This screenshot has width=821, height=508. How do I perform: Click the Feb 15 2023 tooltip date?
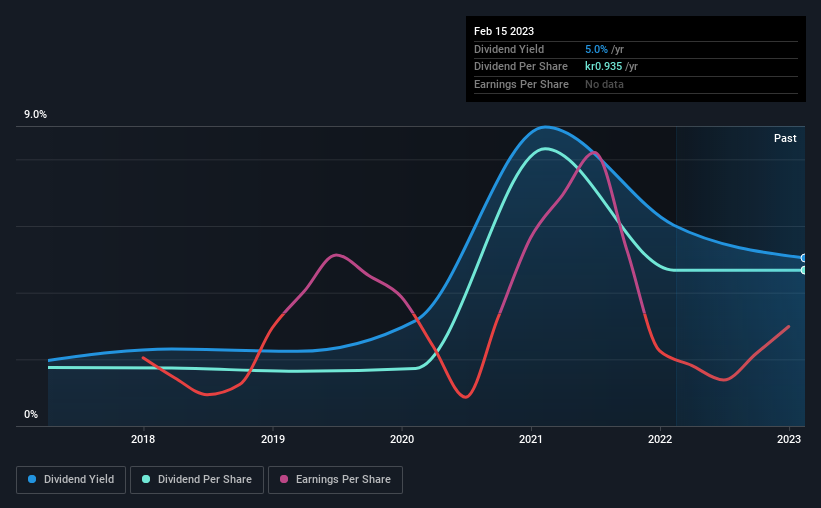click(x=504, y=31)
